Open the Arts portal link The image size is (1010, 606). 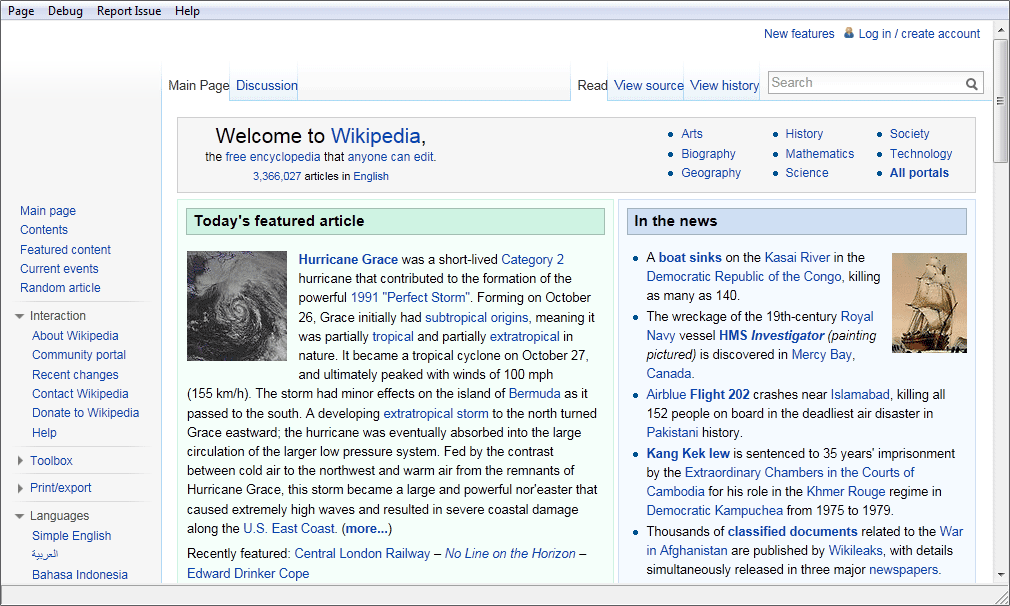[692, 134]
